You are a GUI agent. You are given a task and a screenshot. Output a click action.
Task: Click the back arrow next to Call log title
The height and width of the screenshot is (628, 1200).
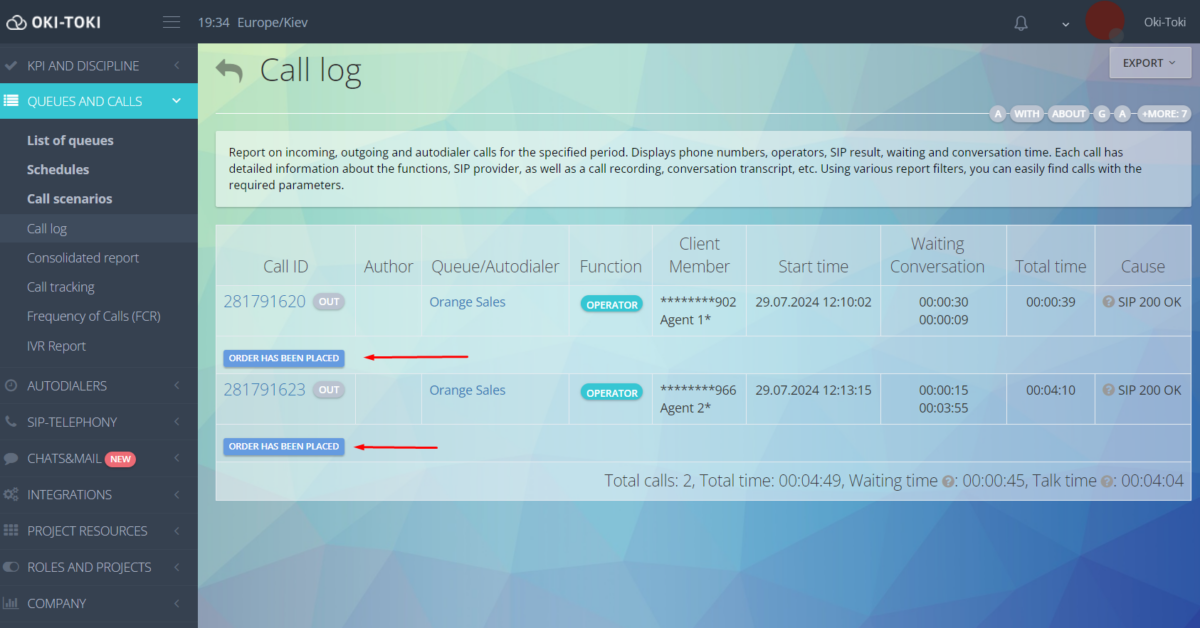click(x=230, y=70)
